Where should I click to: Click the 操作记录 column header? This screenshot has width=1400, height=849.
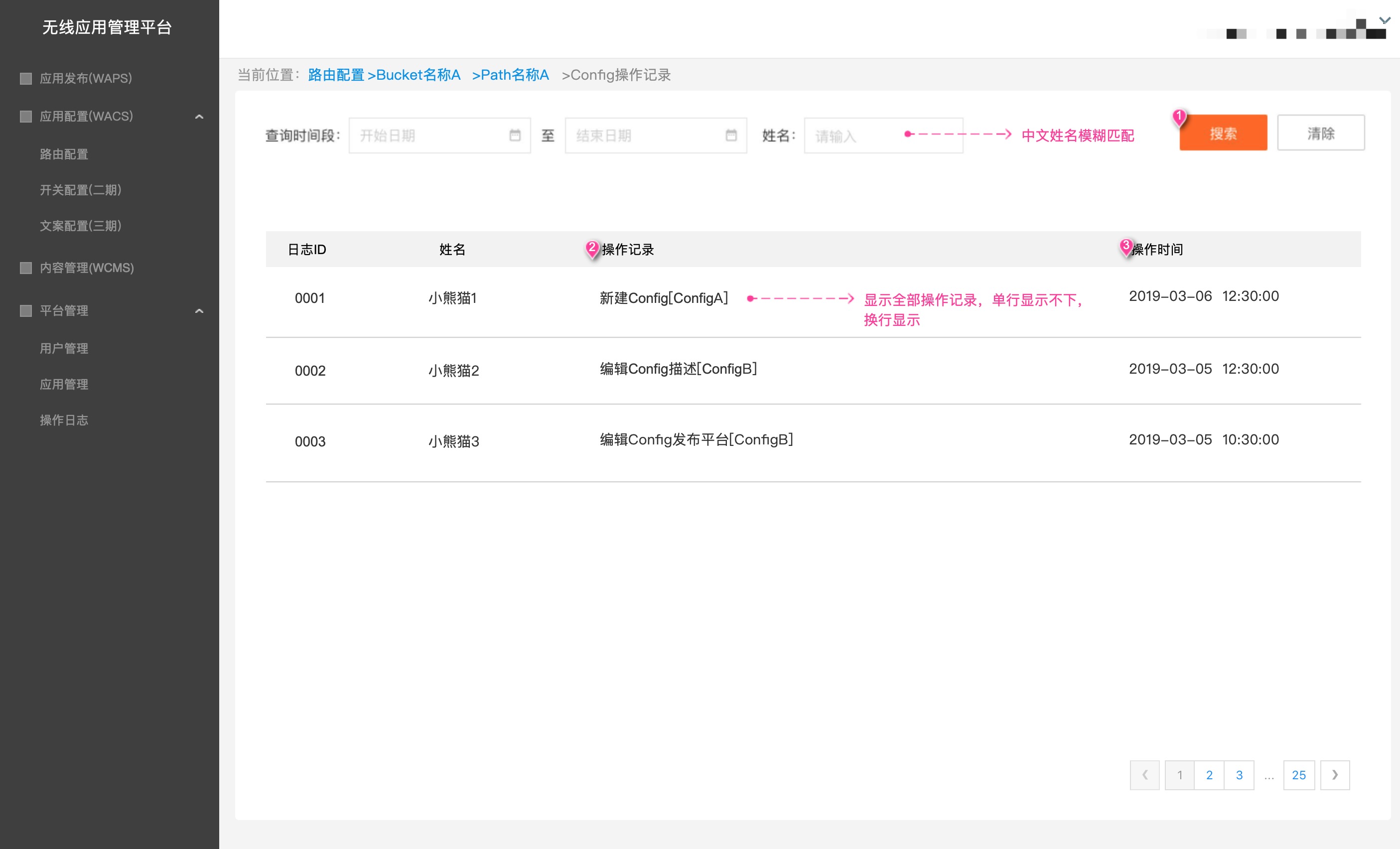coord(628,250)
